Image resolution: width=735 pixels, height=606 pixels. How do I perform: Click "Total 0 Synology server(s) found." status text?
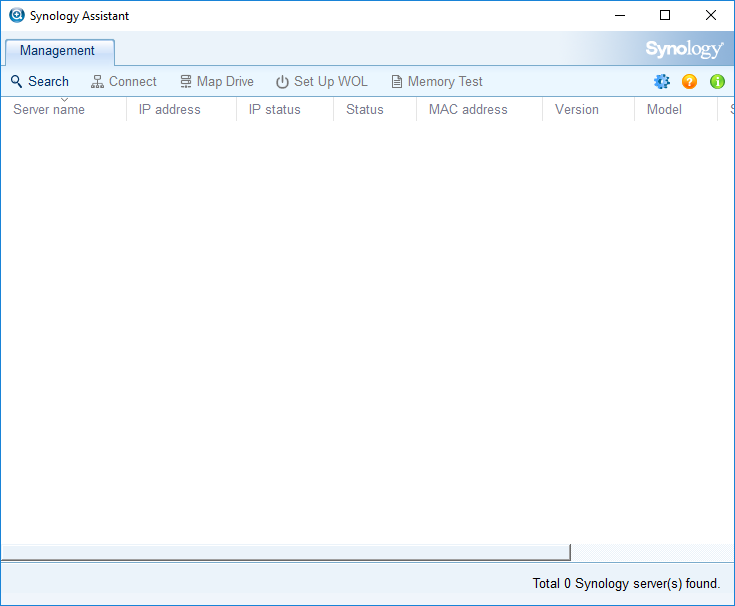tap(626, 584)
